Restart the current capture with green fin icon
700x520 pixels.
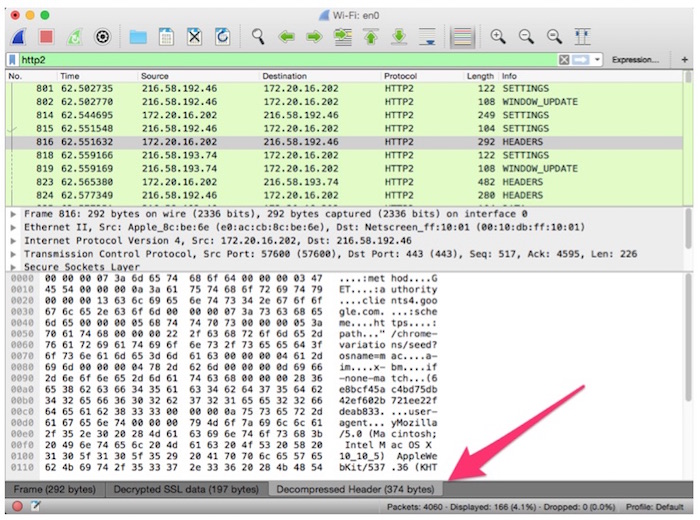(75, 37)
